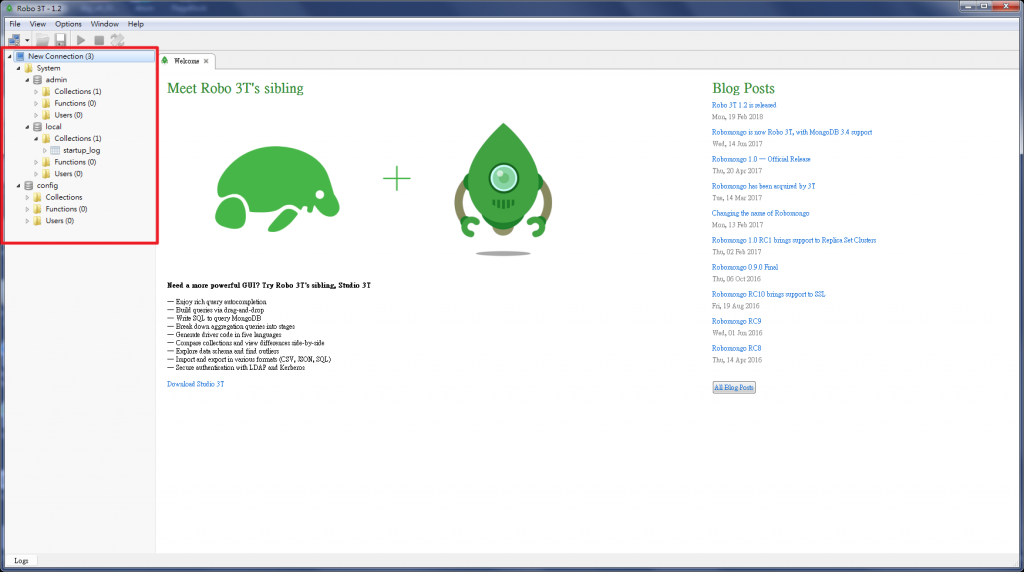Click the System folder icon
Screen dimensions: 1024x572
(29, 68)
